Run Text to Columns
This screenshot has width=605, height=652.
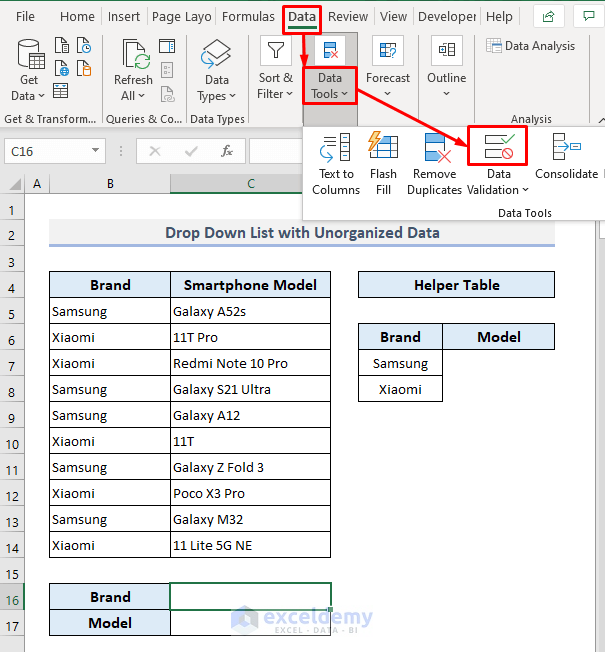coord(336,164)
